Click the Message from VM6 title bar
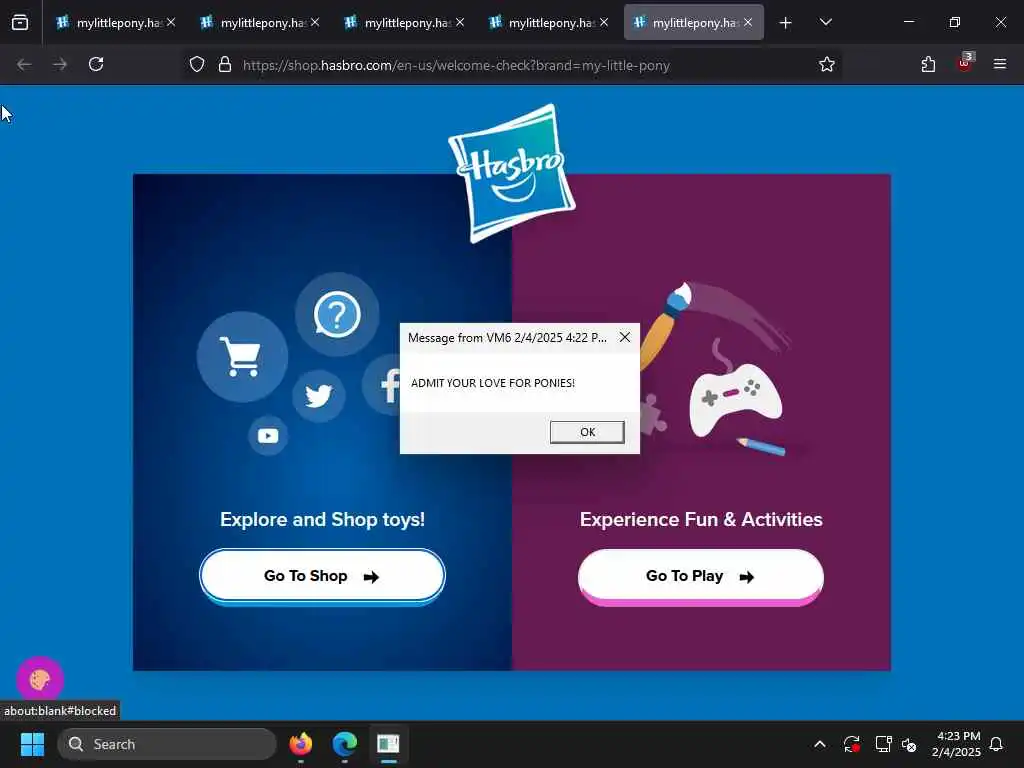The height and width of the screenshot is (768, 1024). [x=507, y=338]
